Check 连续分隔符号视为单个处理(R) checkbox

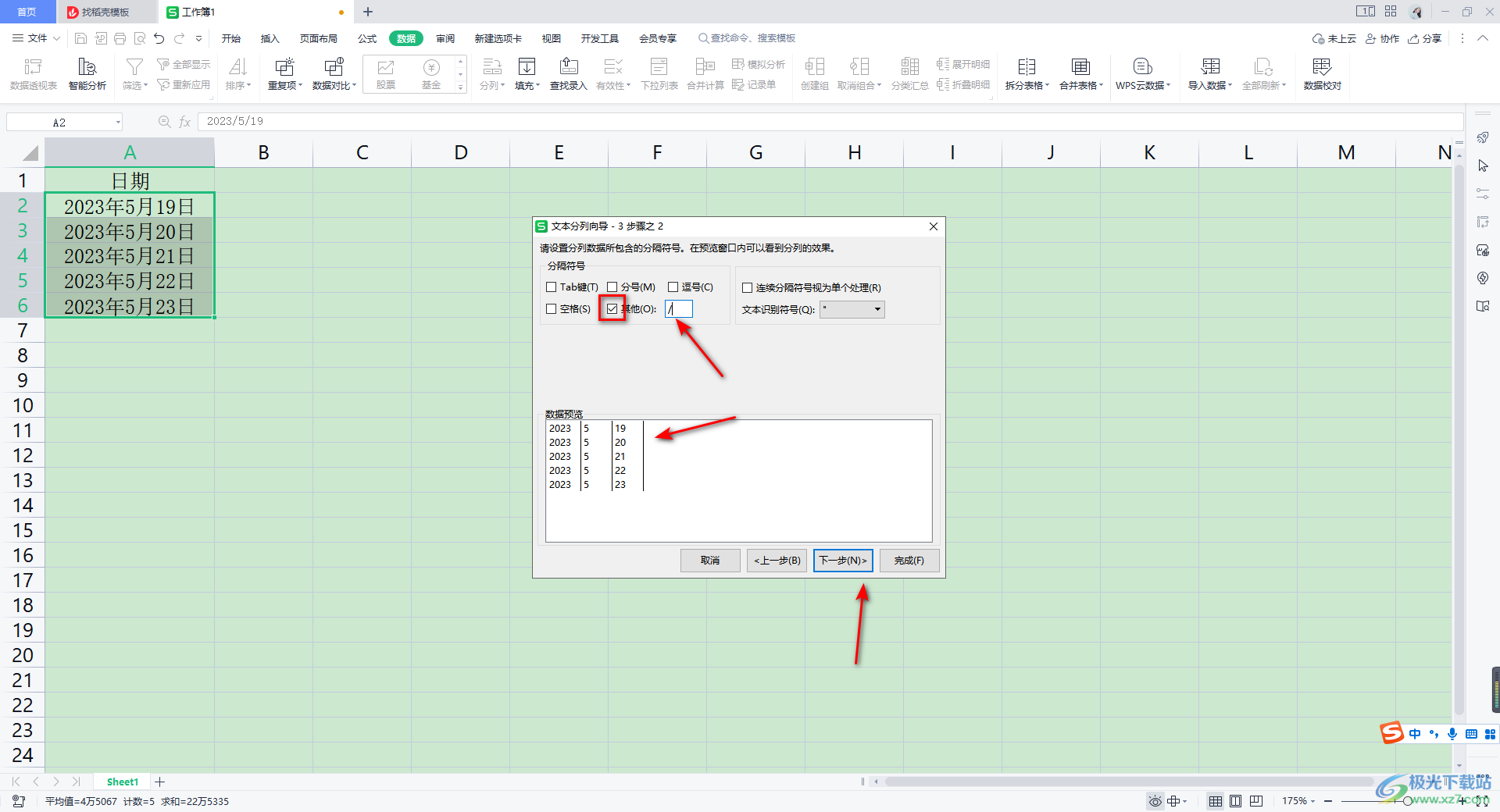(x=748, y=288)
